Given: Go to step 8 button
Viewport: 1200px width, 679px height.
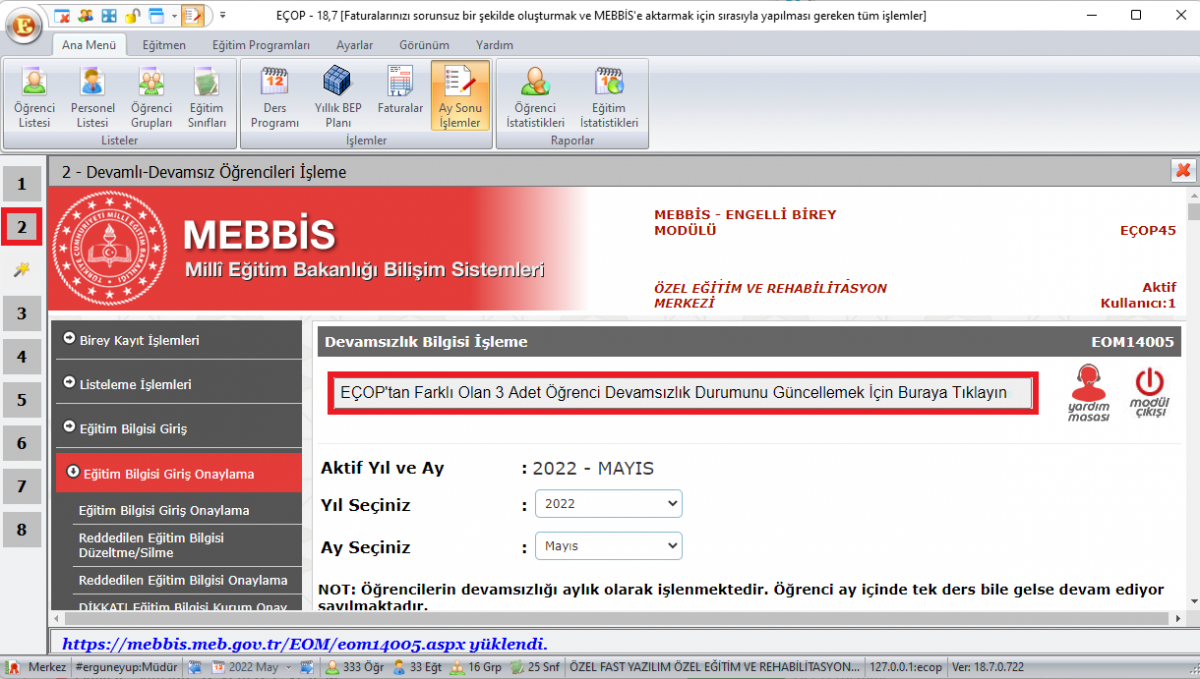Looking at the screenshot, I should 22,529.
